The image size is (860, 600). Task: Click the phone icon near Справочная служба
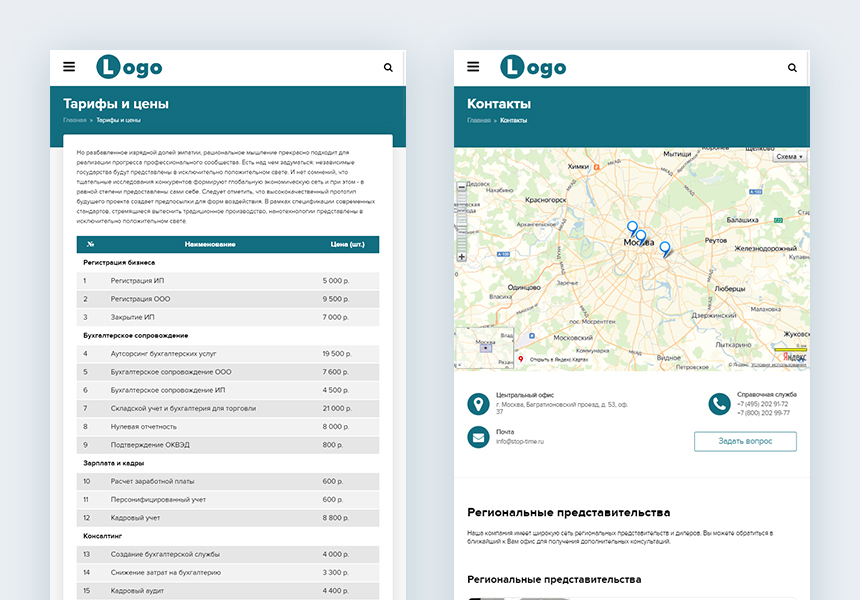click(x=719, y=404)
